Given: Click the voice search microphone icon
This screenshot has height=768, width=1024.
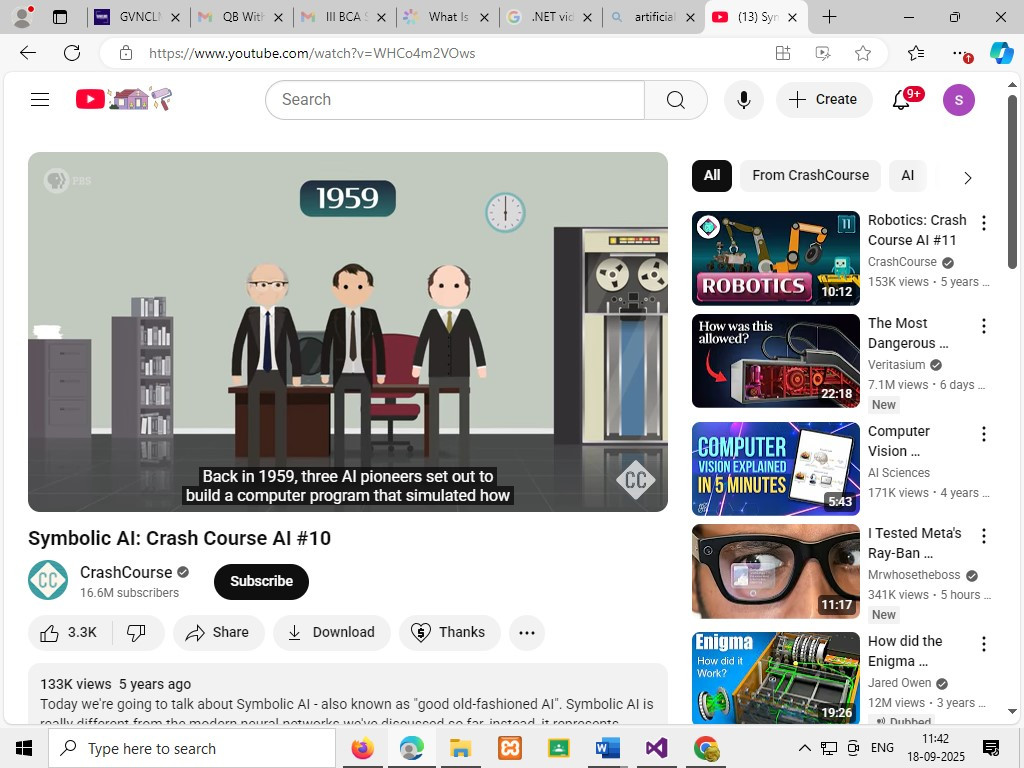Looking at the screenshot, I should (x=743, y=100).
